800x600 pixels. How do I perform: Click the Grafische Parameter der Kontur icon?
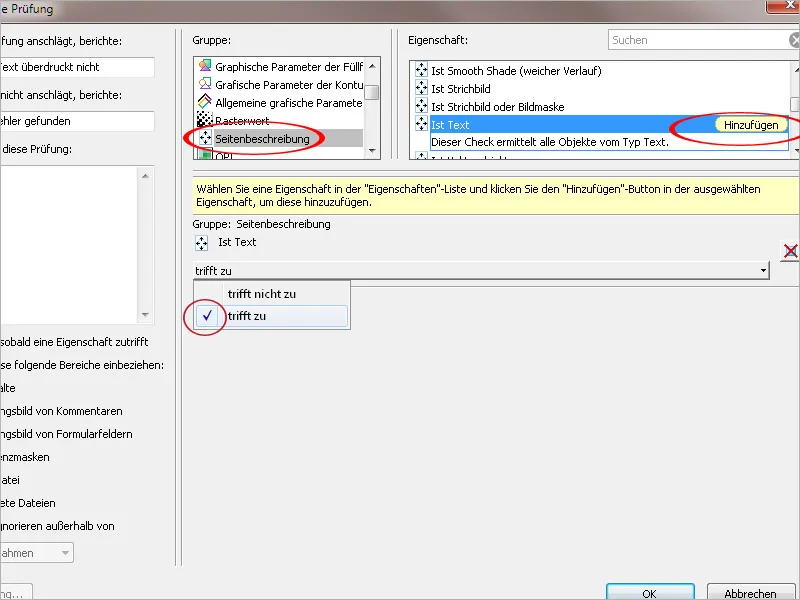coord(205,84)
